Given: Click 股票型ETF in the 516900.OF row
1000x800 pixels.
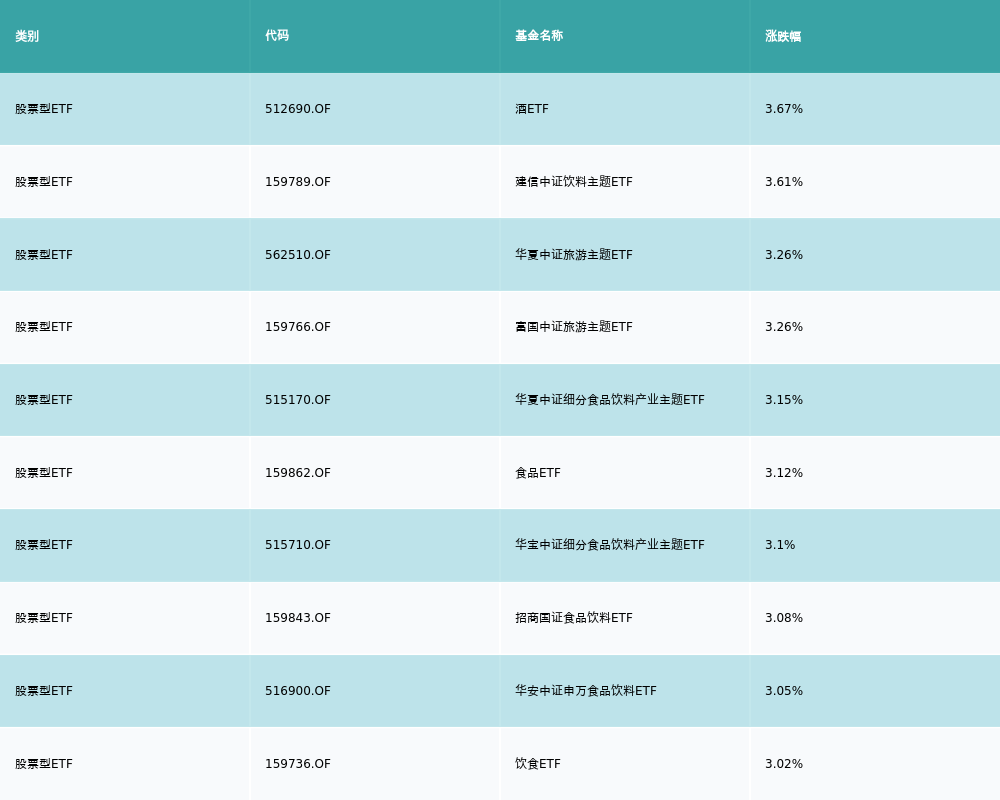Looking at the screenshot, I should pos(44,691).
